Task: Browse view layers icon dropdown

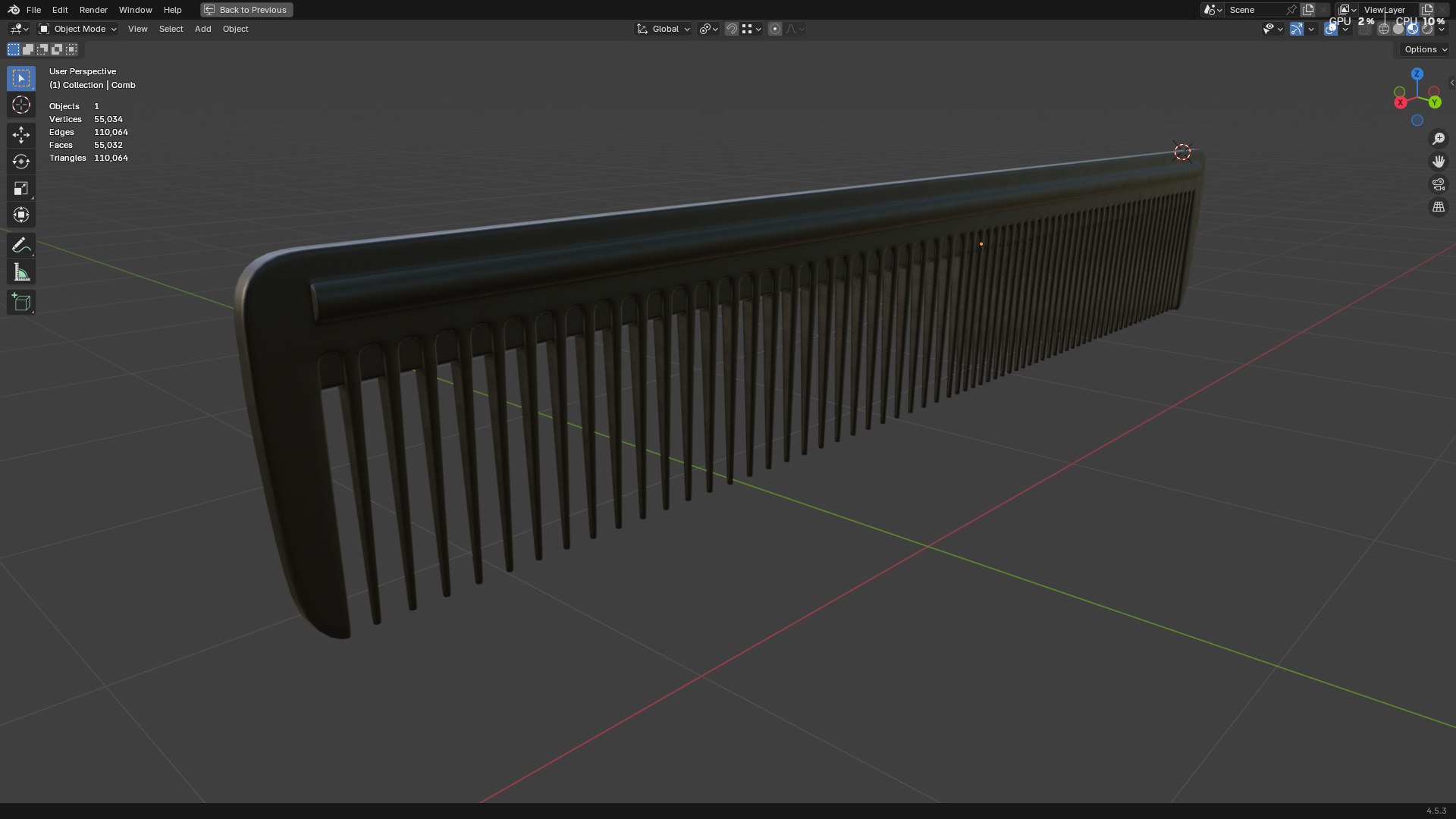Action: pyautogui.click(x=1347, y=10)
